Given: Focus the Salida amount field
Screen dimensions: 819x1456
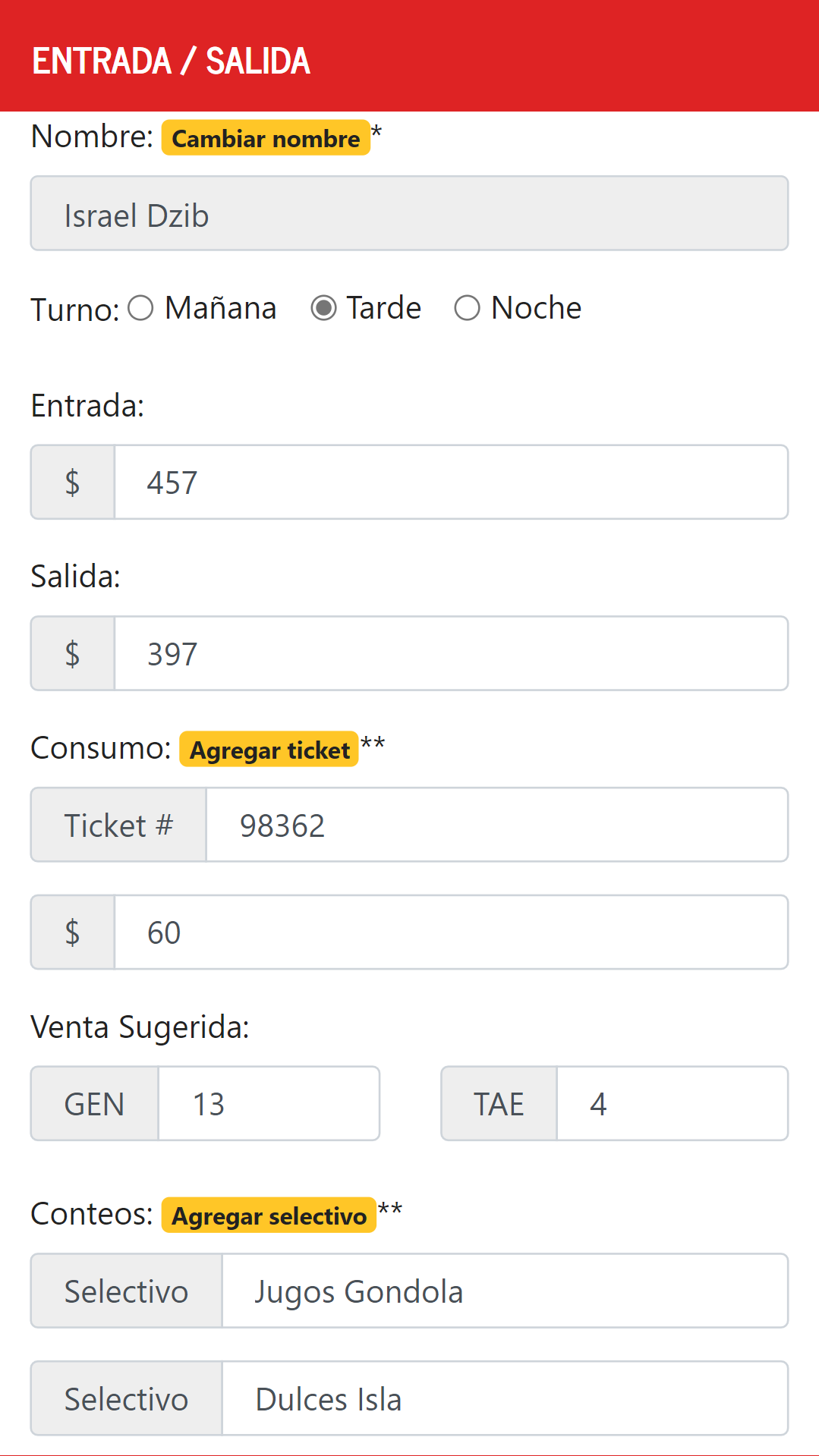Looking at the screenshot, I should (x=451, y=654).
